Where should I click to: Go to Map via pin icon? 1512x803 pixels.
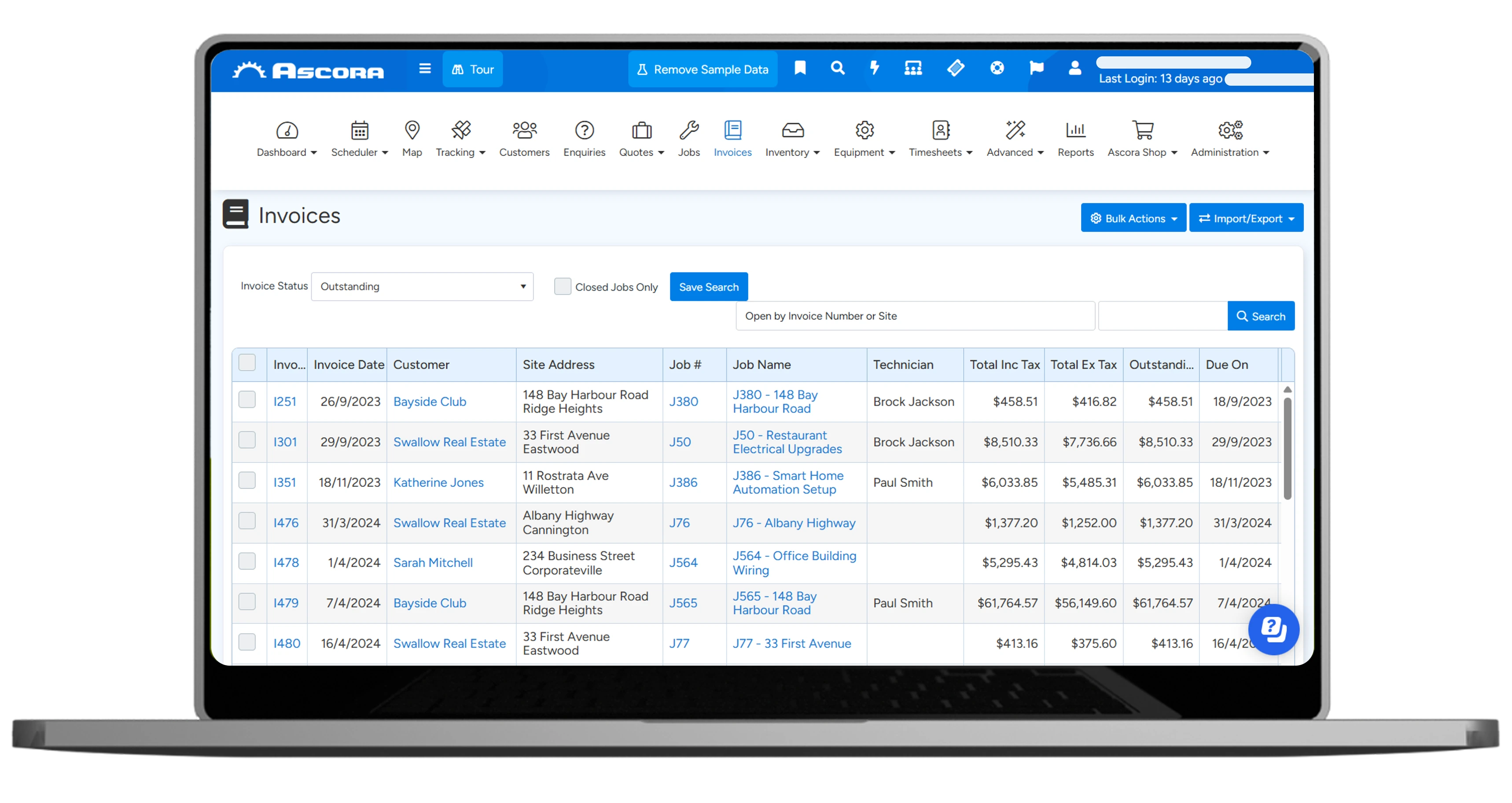[412, 130]
